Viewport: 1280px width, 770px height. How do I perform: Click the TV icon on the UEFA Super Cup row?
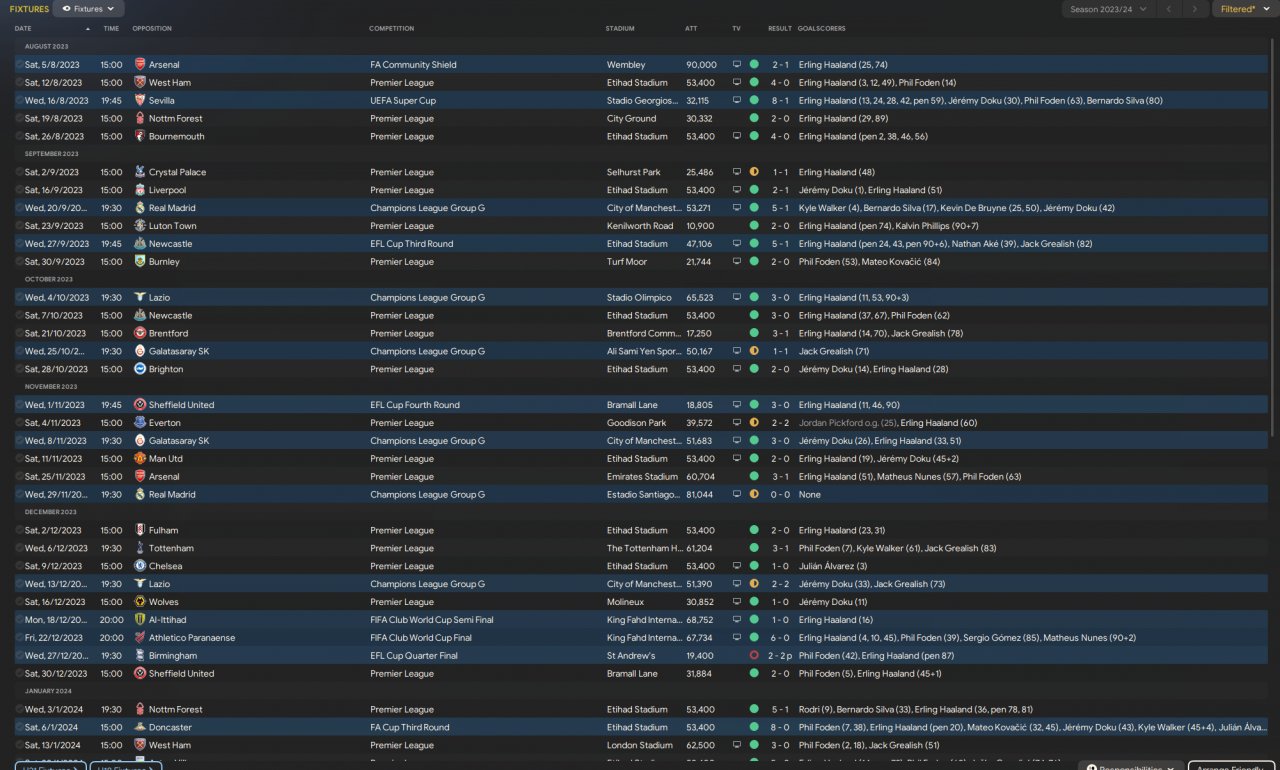coord(737,101)
